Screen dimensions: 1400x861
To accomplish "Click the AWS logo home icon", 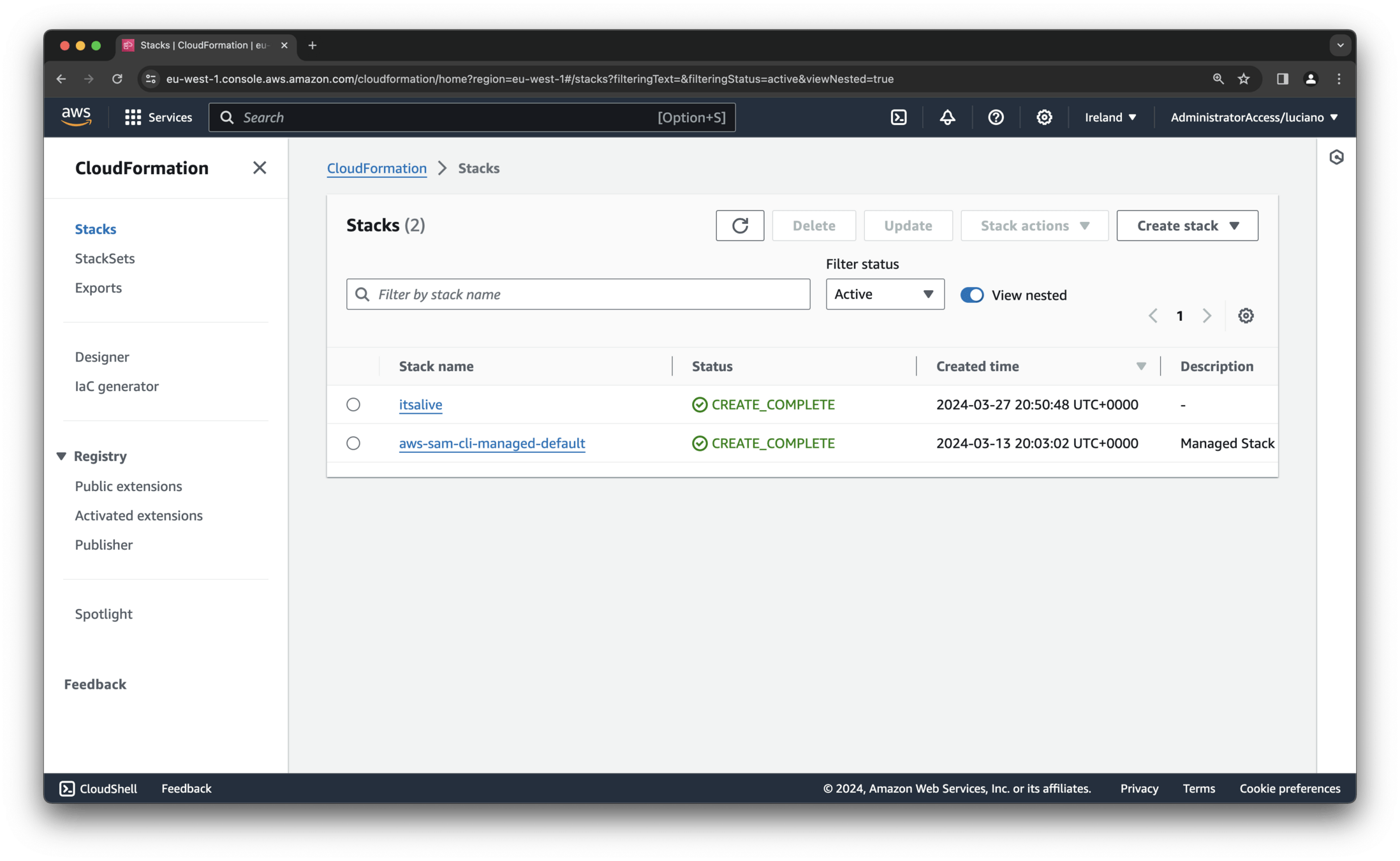I will [77, 117].
